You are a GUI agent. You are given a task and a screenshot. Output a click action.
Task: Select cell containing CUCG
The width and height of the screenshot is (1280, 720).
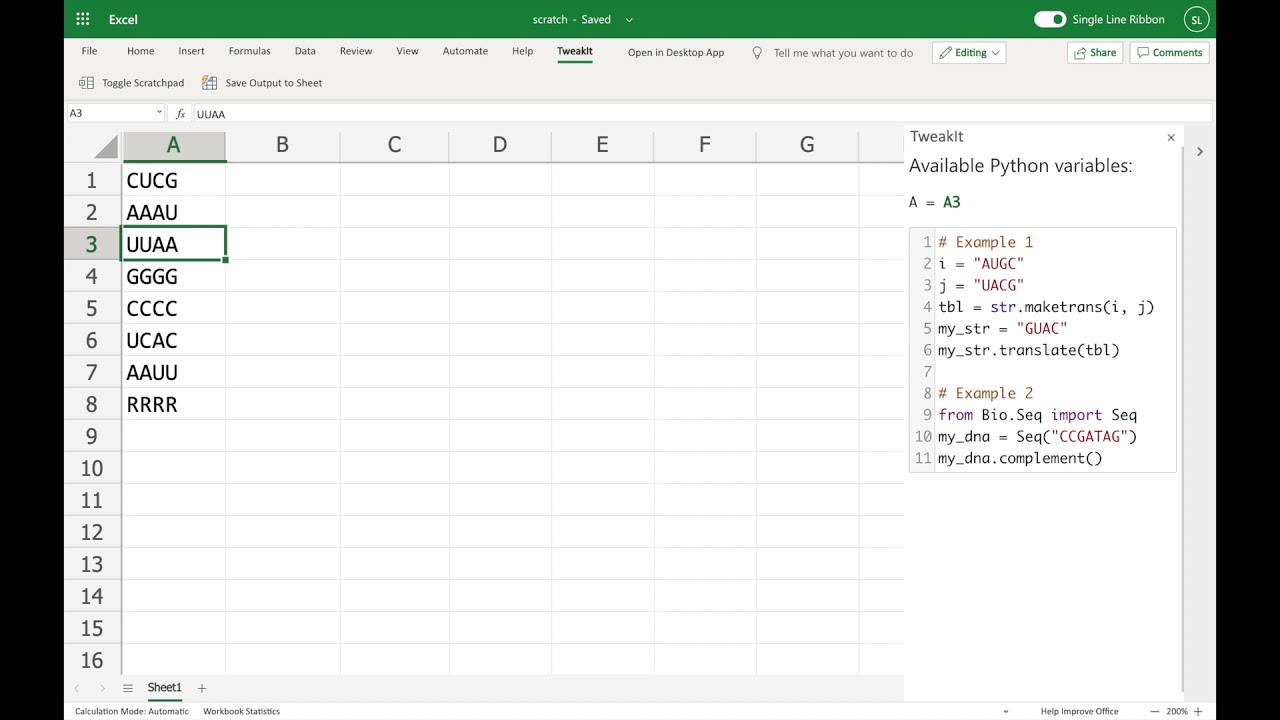(x=174, y=180)
